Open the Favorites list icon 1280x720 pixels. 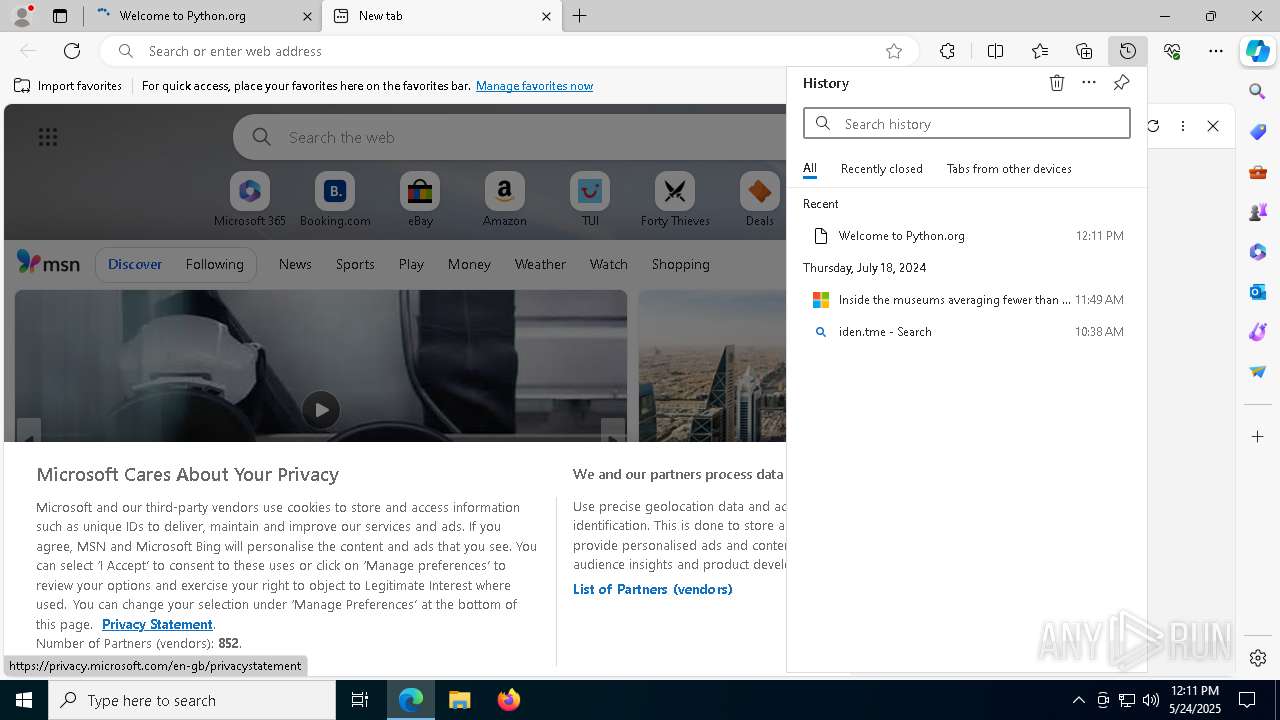1040,51
